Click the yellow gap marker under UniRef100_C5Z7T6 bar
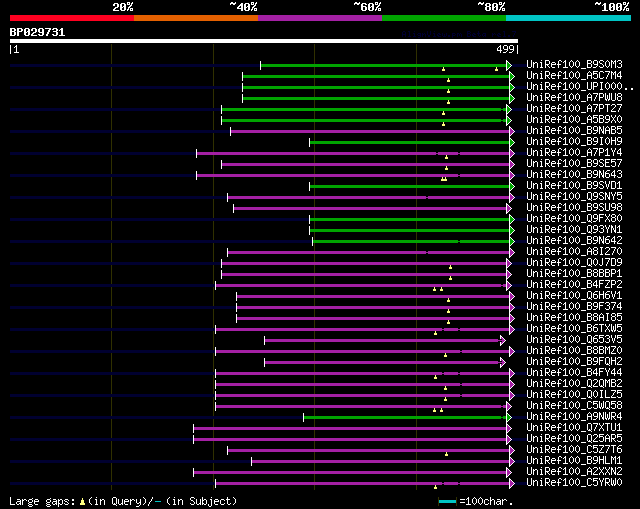640x509 pixels. pyautogui.click(x=447, y=454)
